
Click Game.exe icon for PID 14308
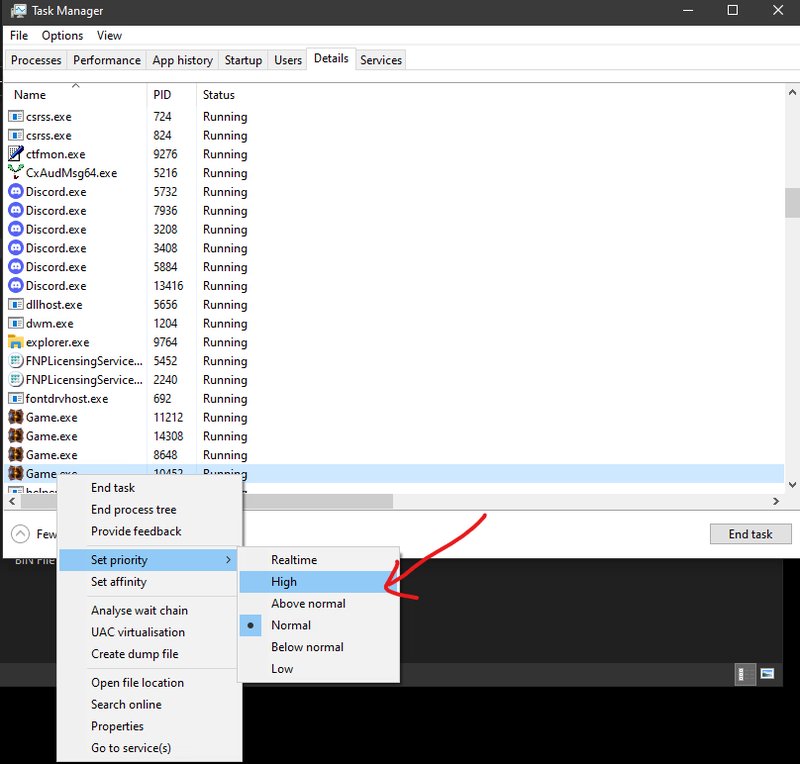pyautogui.click(x=16, y=436)
